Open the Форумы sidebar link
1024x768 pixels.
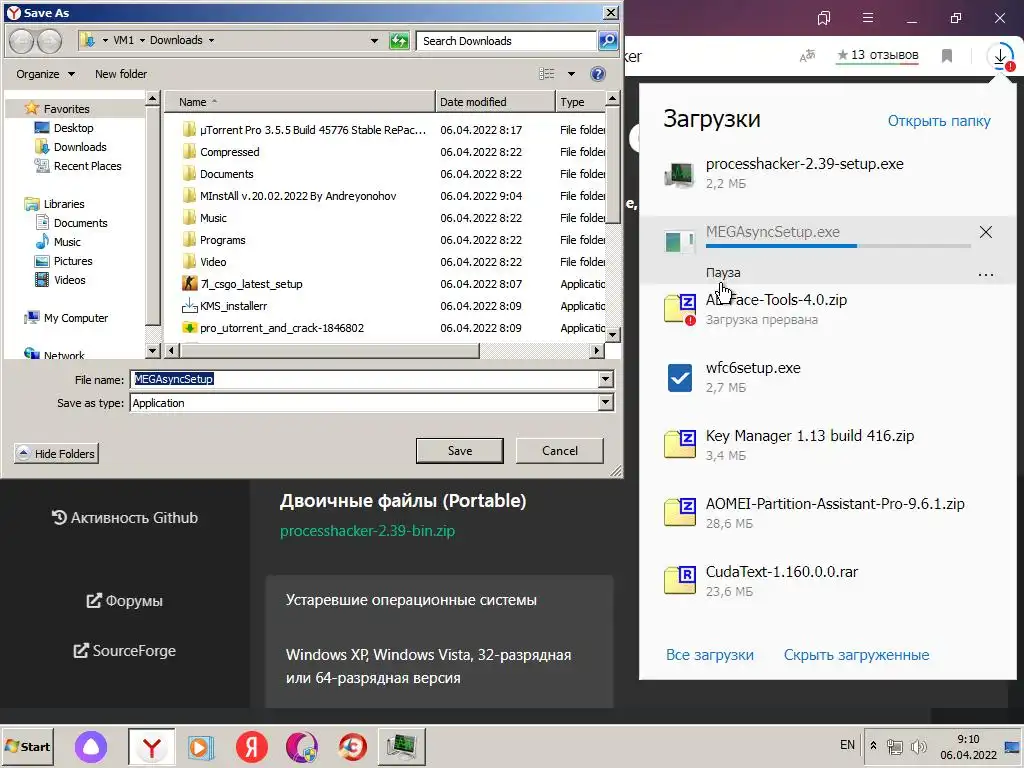125,601
